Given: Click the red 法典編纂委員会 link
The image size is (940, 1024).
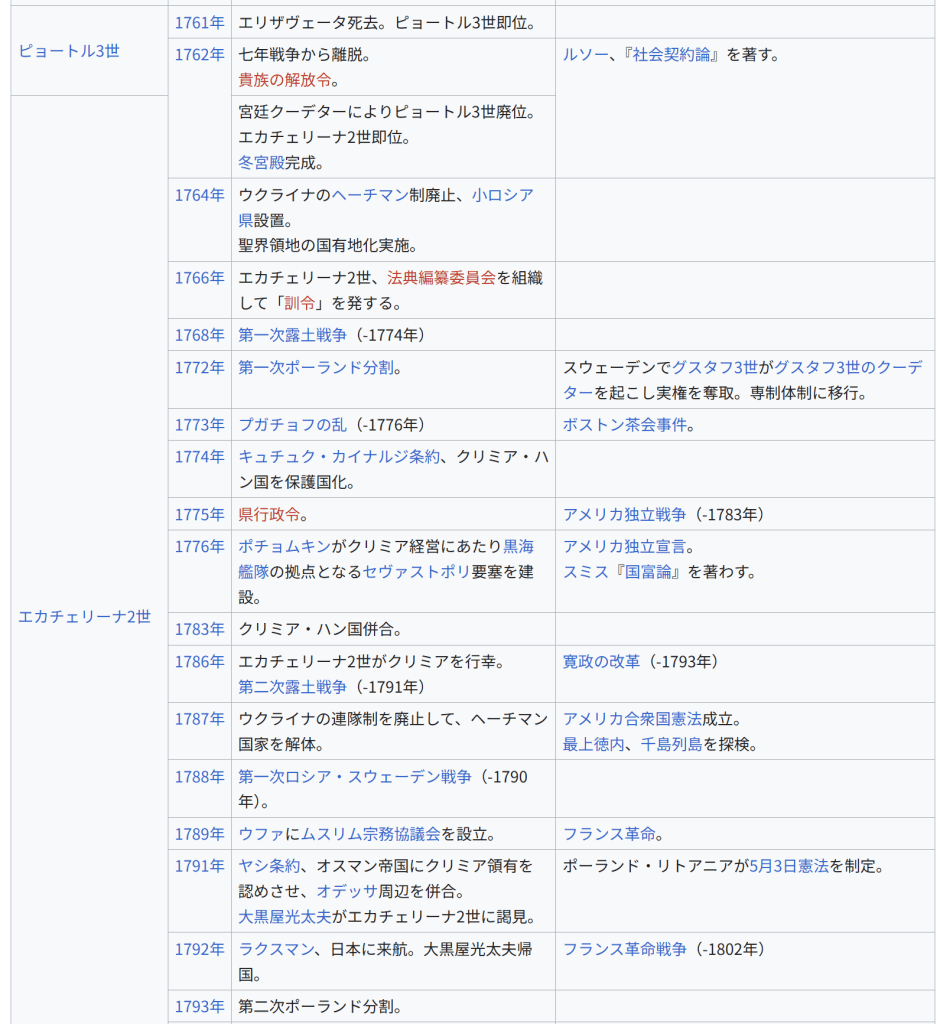Looking at the screenshot, I should [441, 278].
